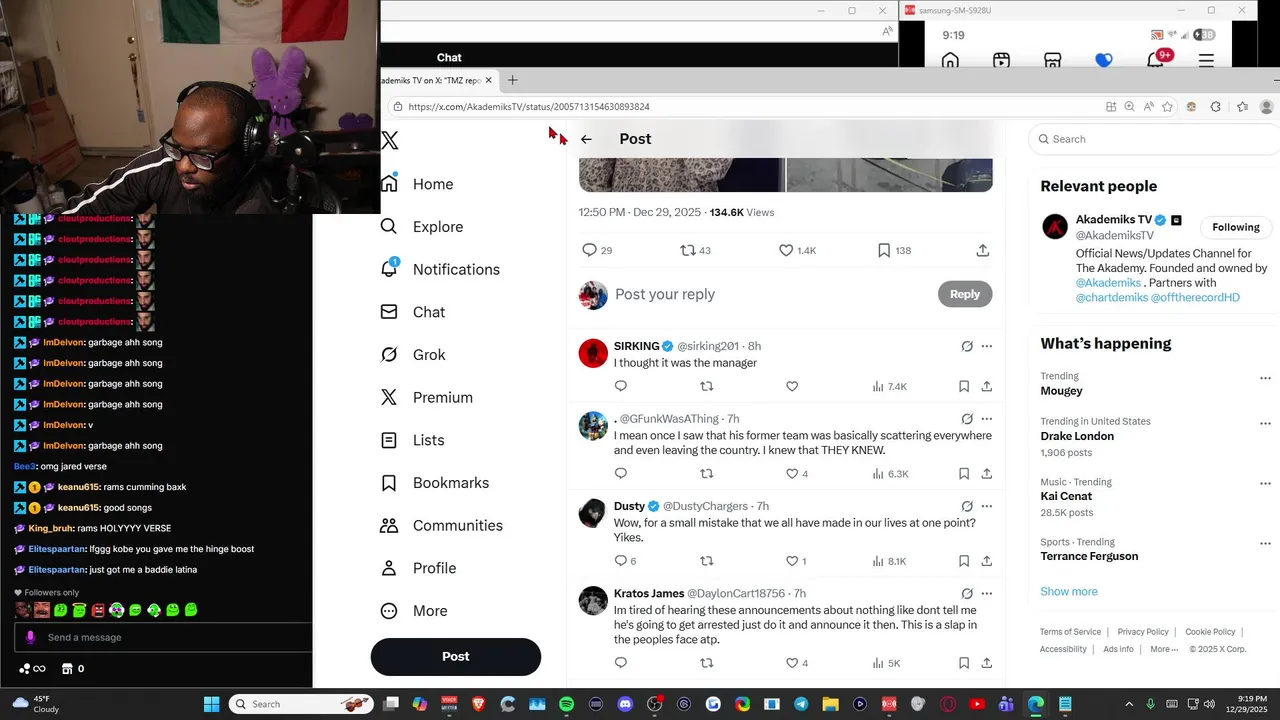1280x720 pixels.
Task: Open the @chartdemiks mention link
Action: 1111,298
